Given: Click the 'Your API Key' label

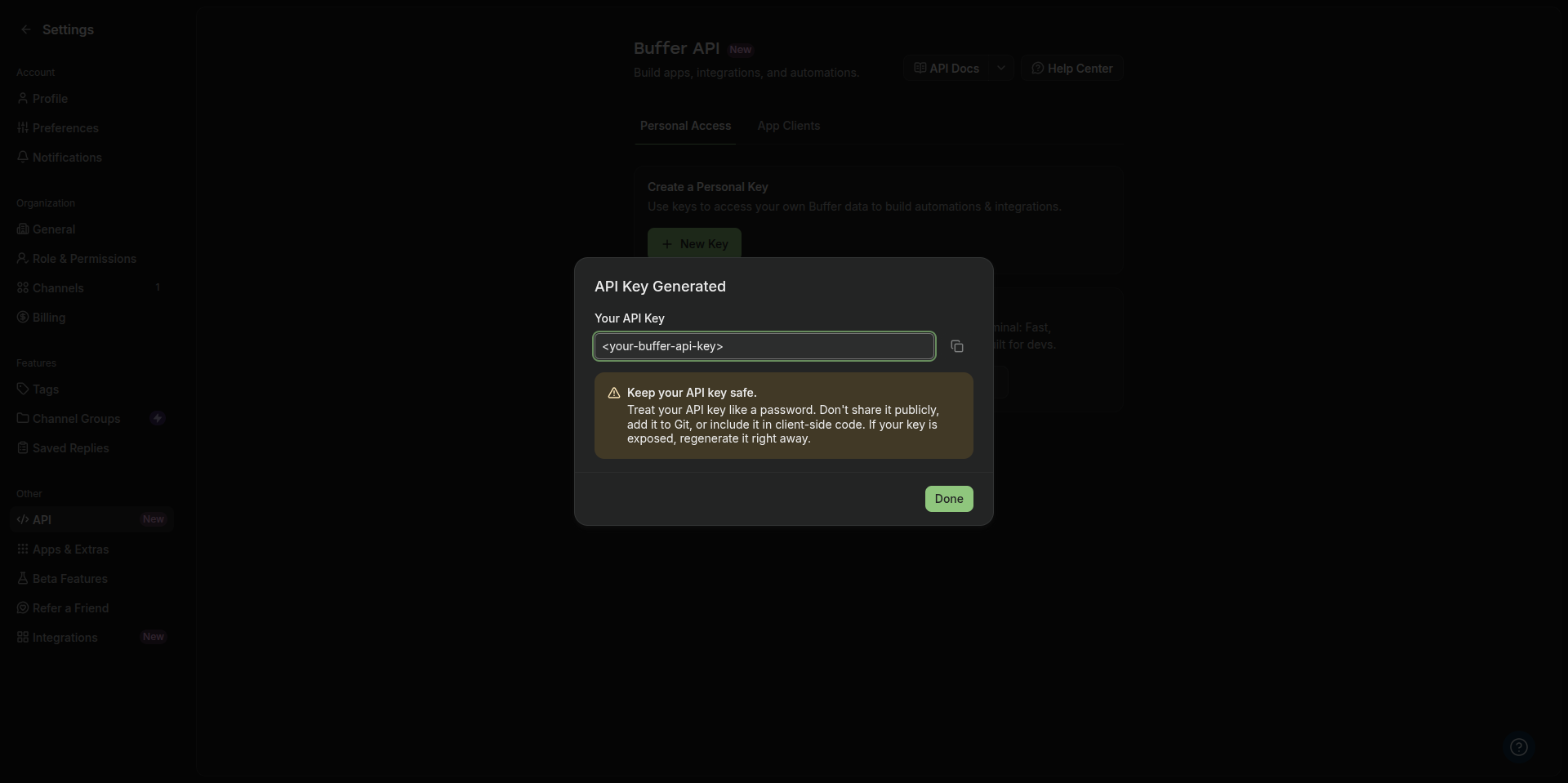Looking at the screenshot, I should (630, 318).
